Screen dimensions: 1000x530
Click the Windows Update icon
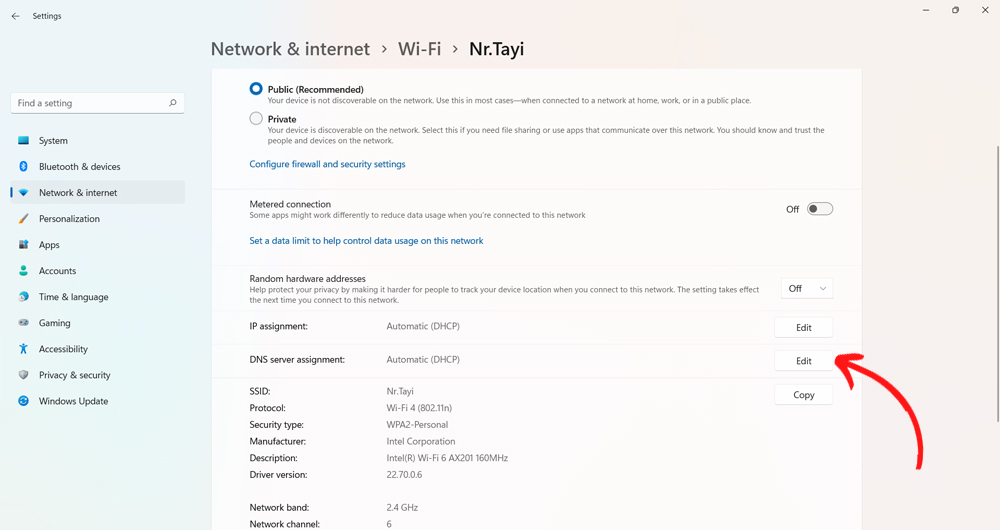23,401
